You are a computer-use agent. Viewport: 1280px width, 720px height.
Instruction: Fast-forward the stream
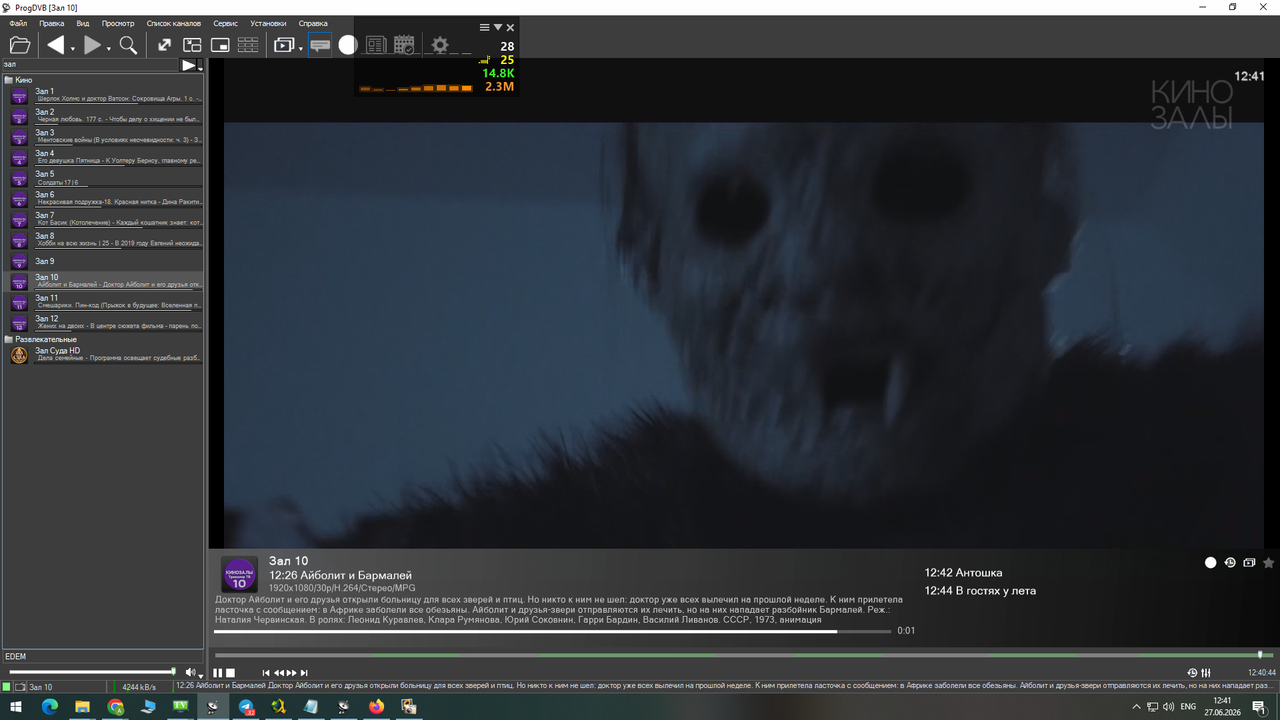click(292, 673)
